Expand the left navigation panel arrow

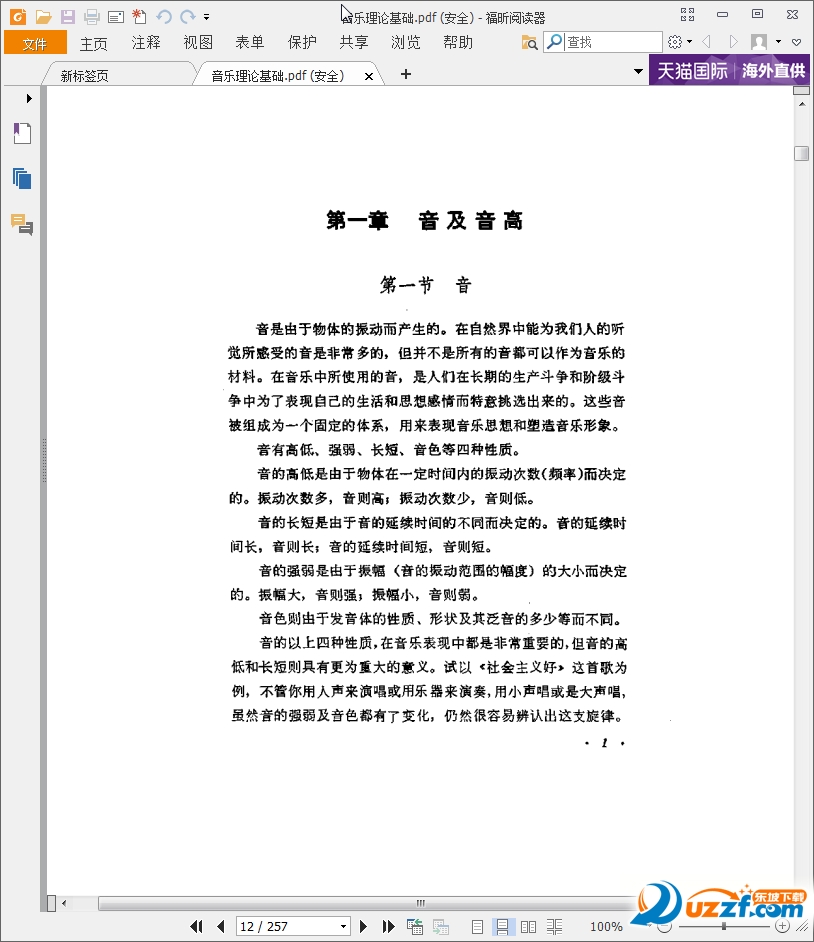29,98
